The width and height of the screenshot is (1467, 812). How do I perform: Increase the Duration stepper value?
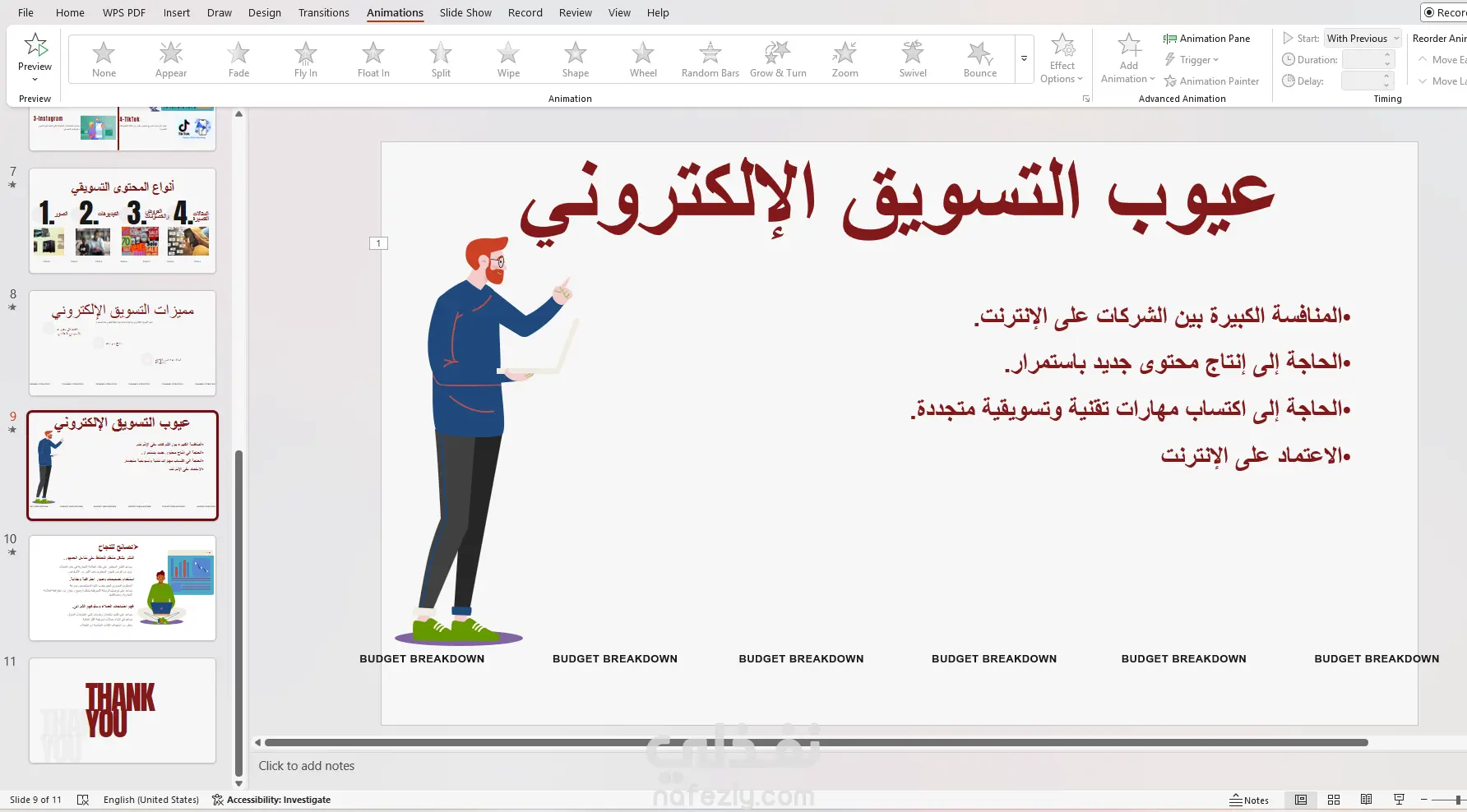pos(1388,55)
